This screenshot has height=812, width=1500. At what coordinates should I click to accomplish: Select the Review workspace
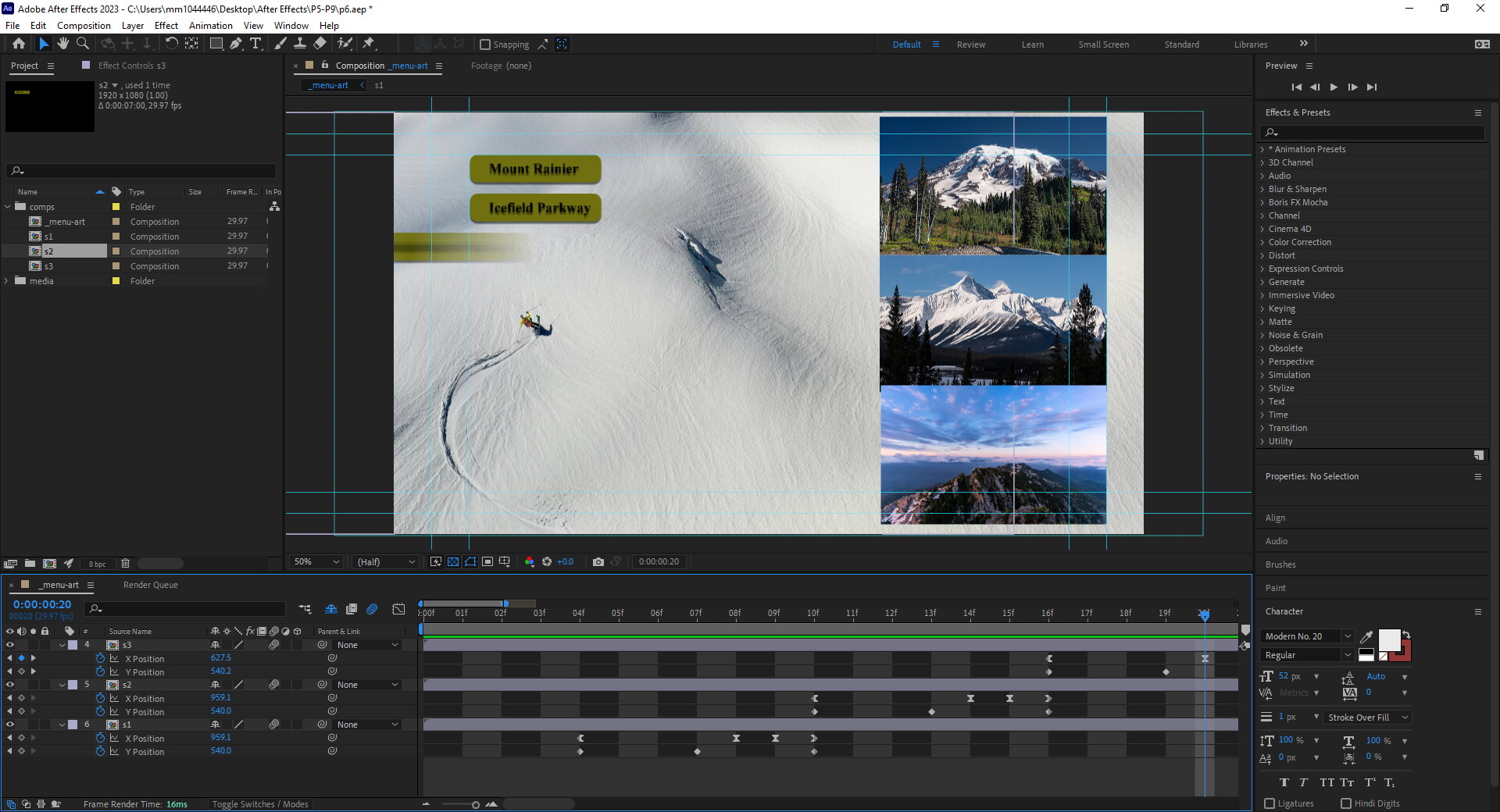(970, 45)
